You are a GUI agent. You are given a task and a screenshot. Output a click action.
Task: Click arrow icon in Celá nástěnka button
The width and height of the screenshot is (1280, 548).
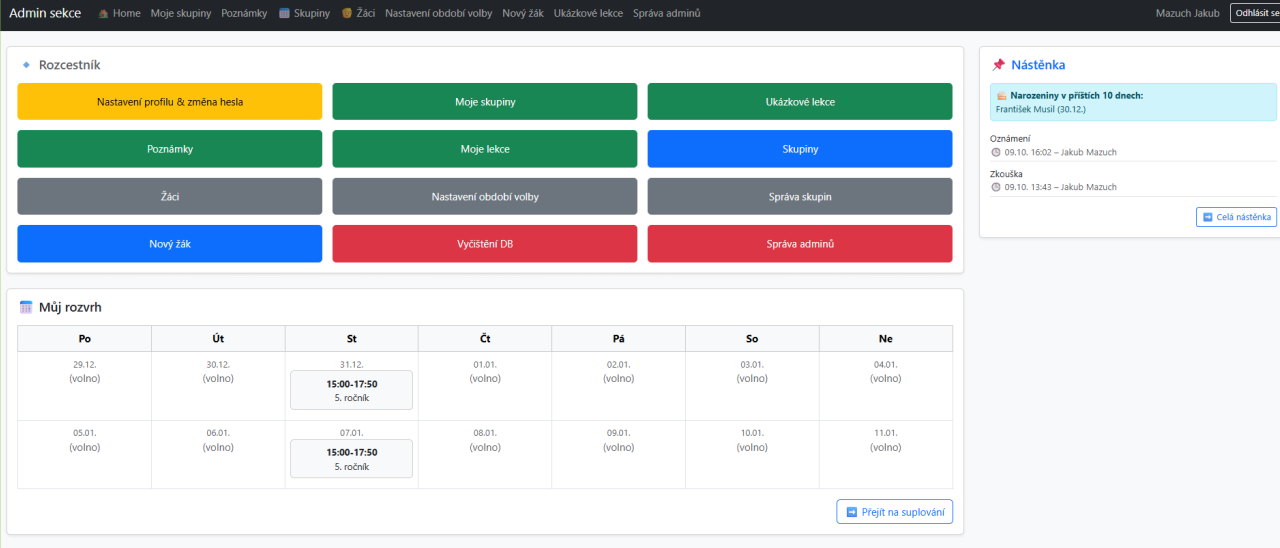(1207, 217)
